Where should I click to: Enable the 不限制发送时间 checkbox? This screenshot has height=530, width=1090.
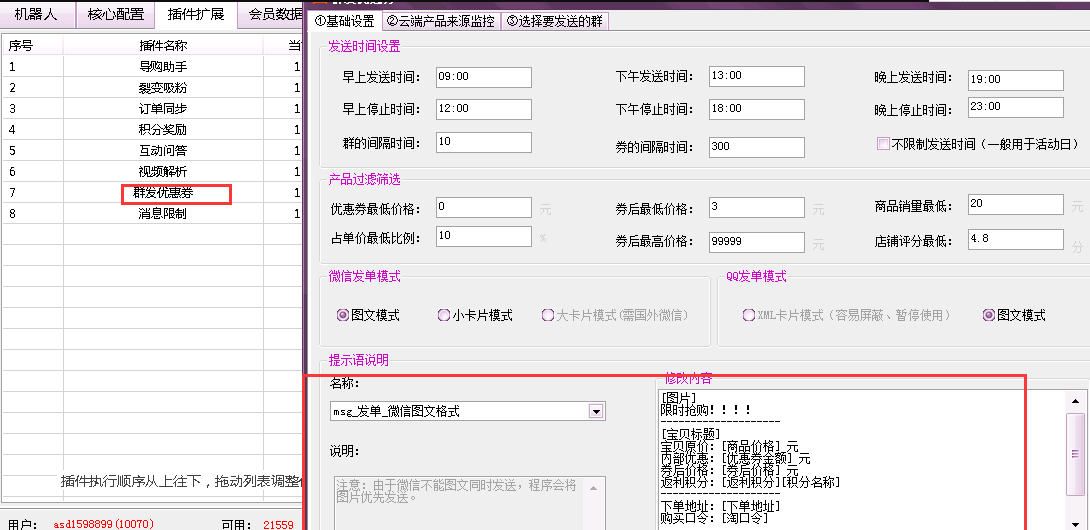click(x=883, y=144)
